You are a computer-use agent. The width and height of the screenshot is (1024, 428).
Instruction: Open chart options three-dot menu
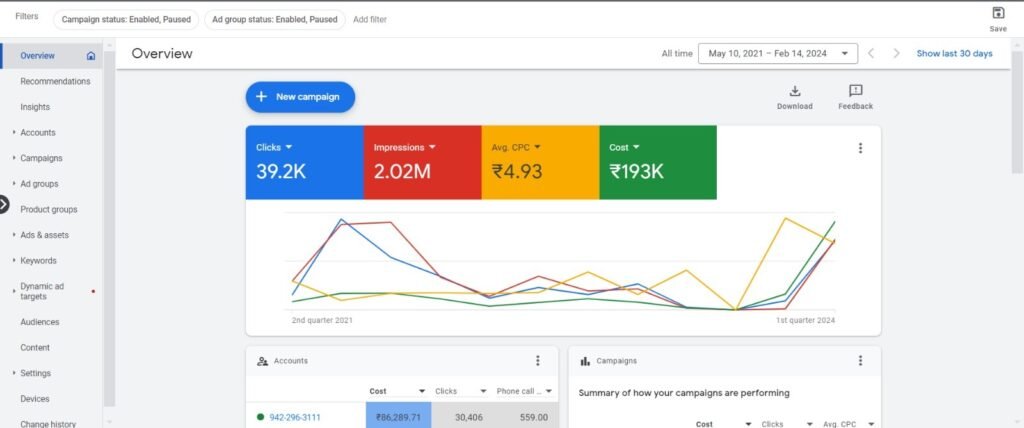click(x=860, y=148)
